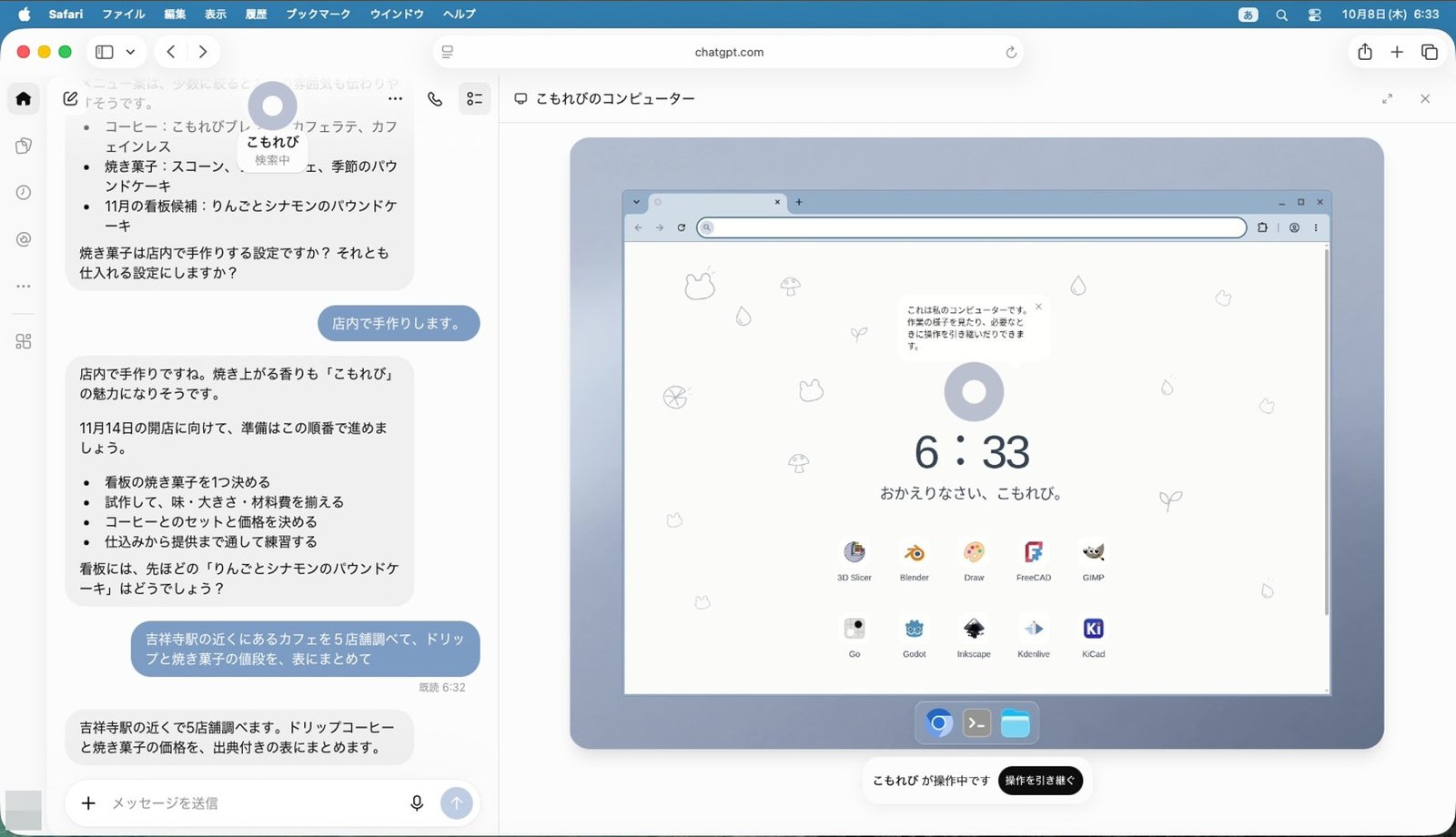Toggle the task list panel icon
The height and width of the screenshot is (837, 1456).
(474, 98)
